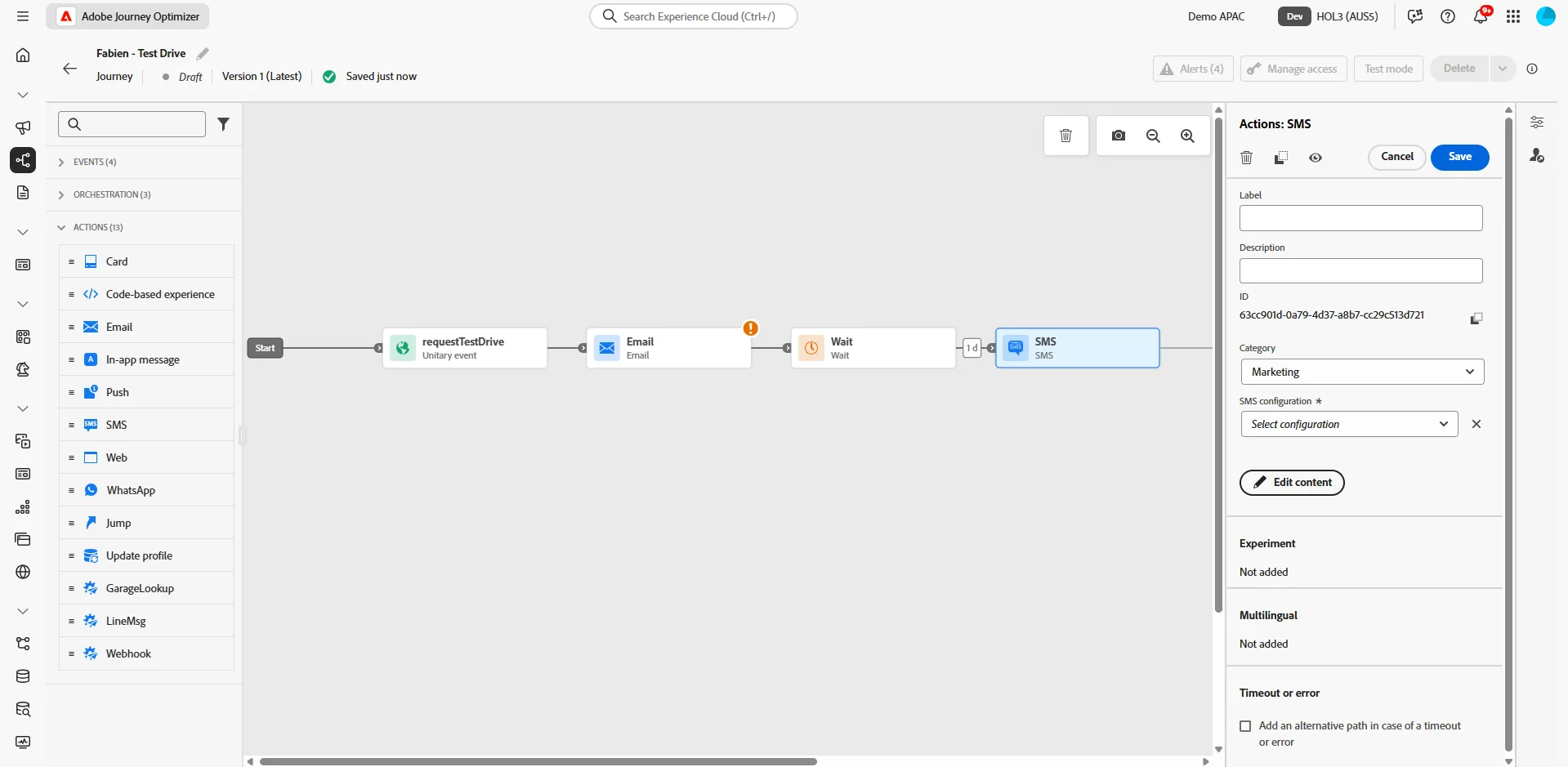This screenshot has width=1568, height=767.
Task: Click Cancel in the SMS panel
Action: (1397, 157)
